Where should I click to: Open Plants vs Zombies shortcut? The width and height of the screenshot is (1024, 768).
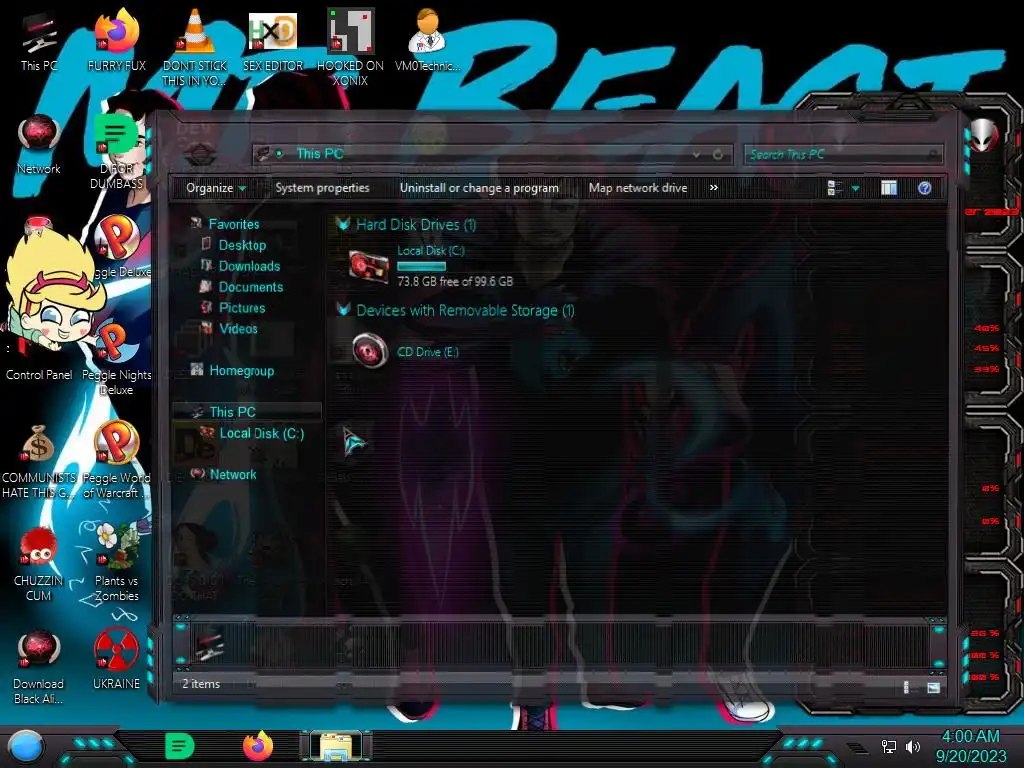tap(116, 564)
